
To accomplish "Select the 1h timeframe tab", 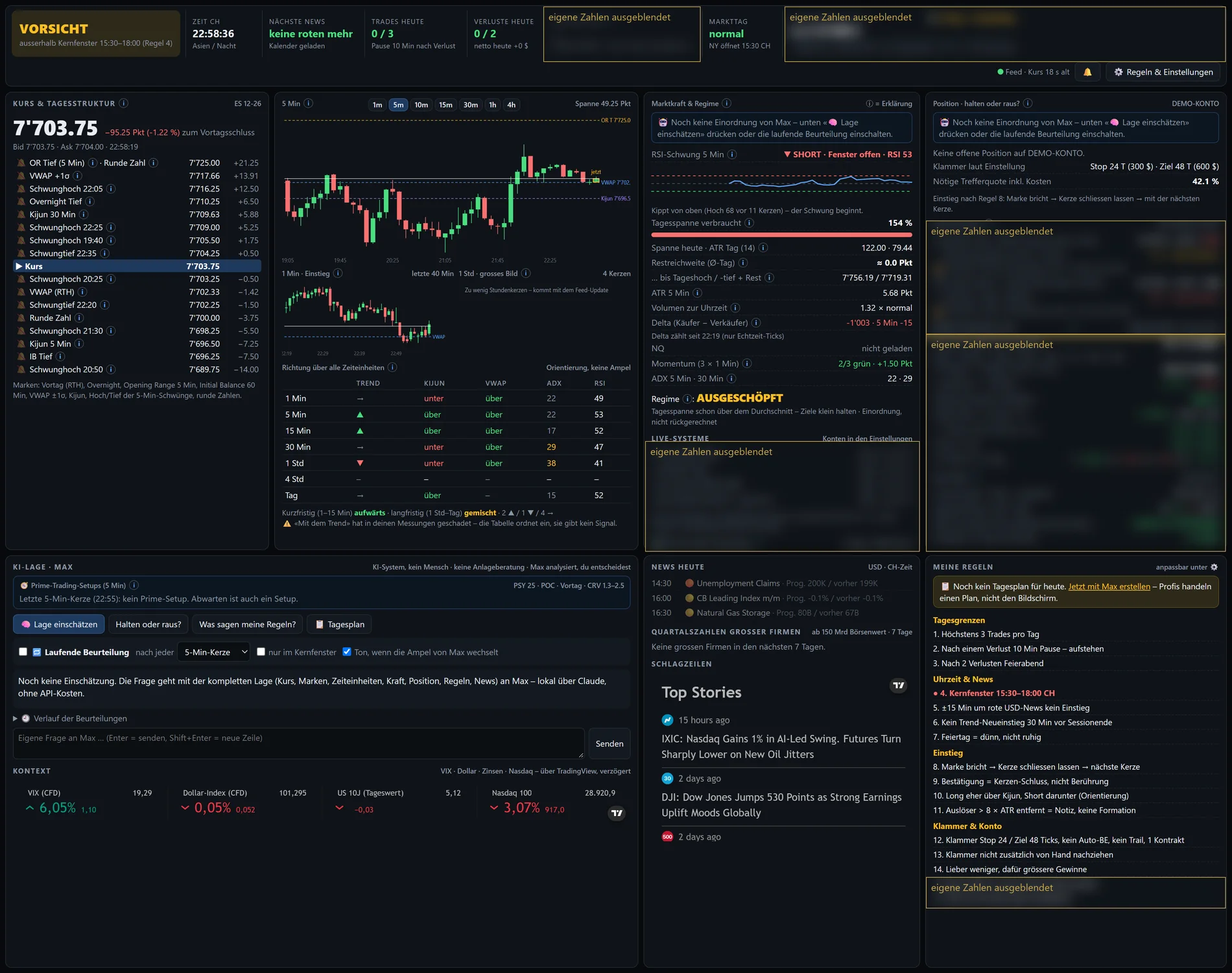I will pos(493,105).
